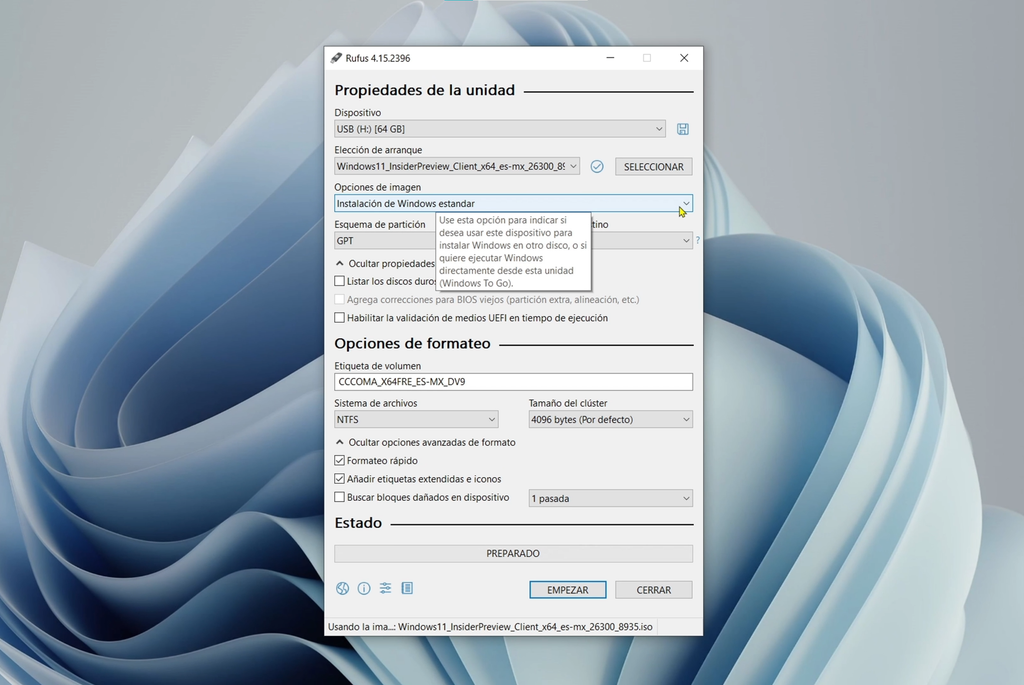The height and width of the screenshot is (685, 1024).
Task: Click the Opciones de formateo heading
Action: point(412,343)
